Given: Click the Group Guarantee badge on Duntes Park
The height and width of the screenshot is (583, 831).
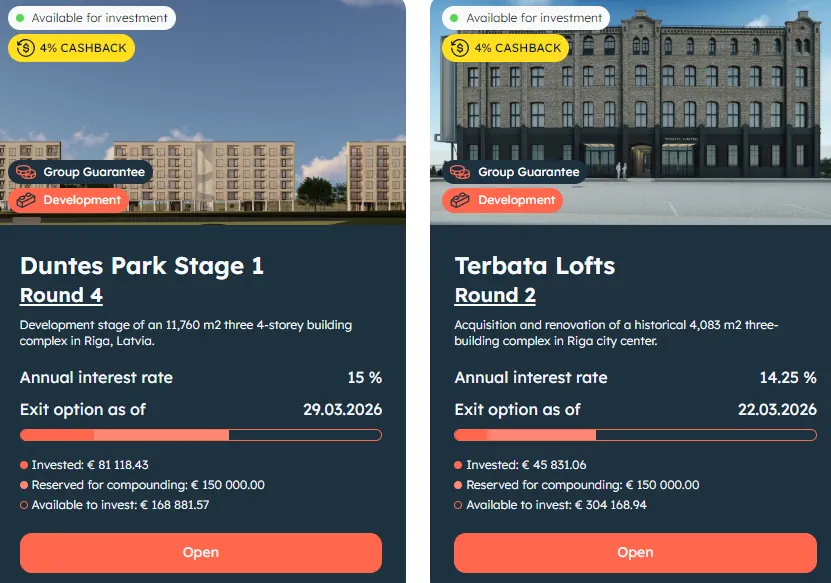Looking at the screenshot, I should pyautogui.click(x=81, y=172).
